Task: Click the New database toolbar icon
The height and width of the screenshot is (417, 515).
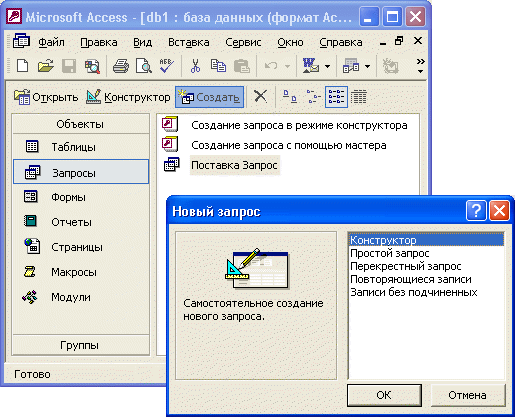Action: click(22, 66)
